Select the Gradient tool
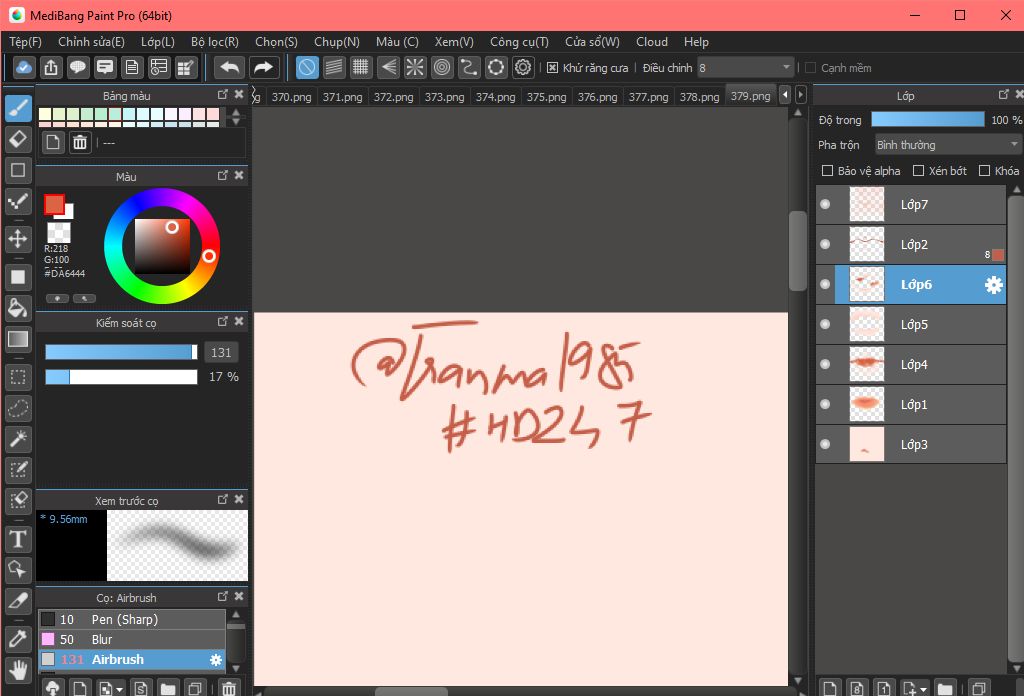 (18, 339)
